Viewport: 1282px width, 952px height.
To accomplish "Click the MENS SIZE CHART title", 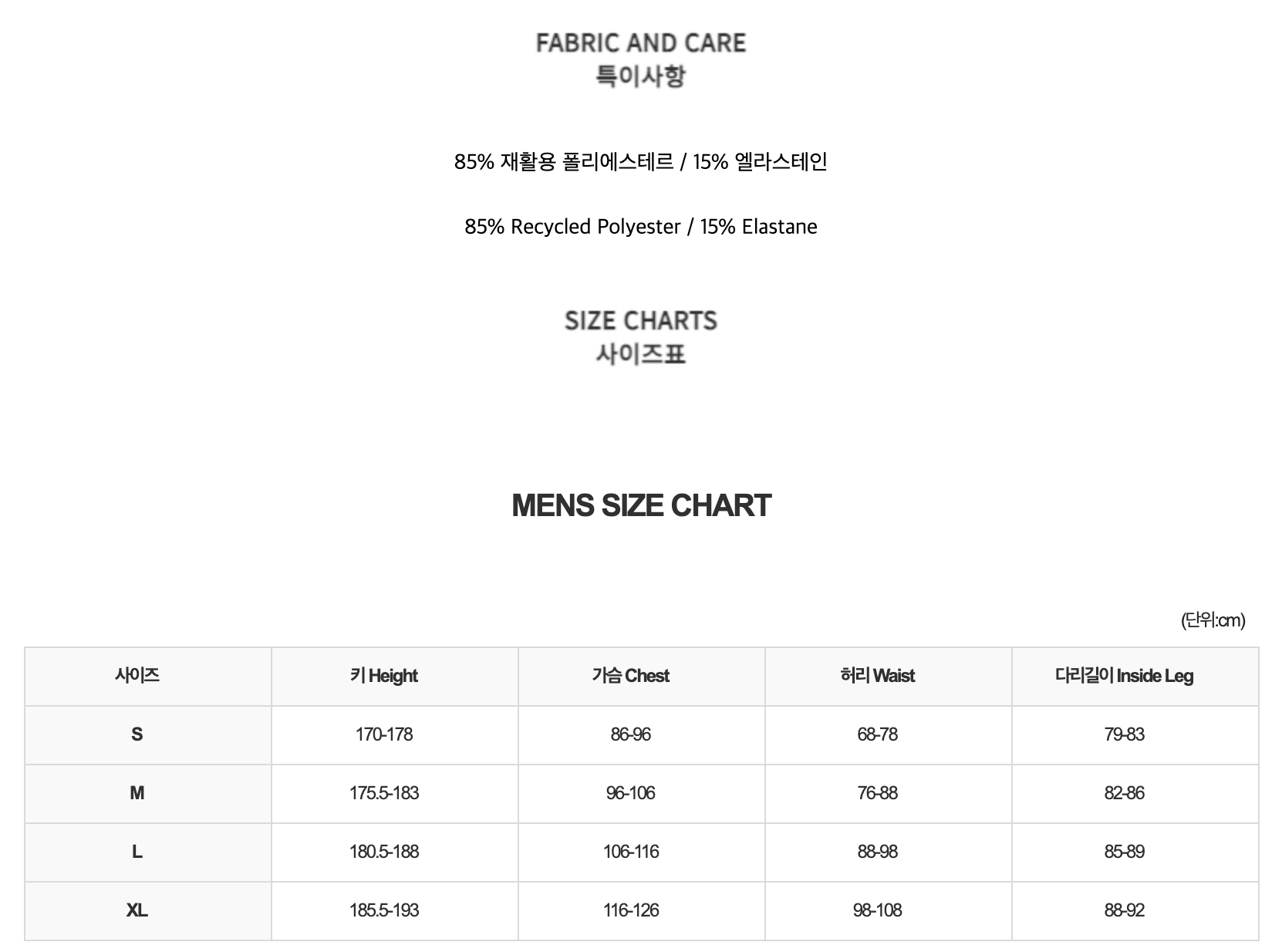I will 641,505.
